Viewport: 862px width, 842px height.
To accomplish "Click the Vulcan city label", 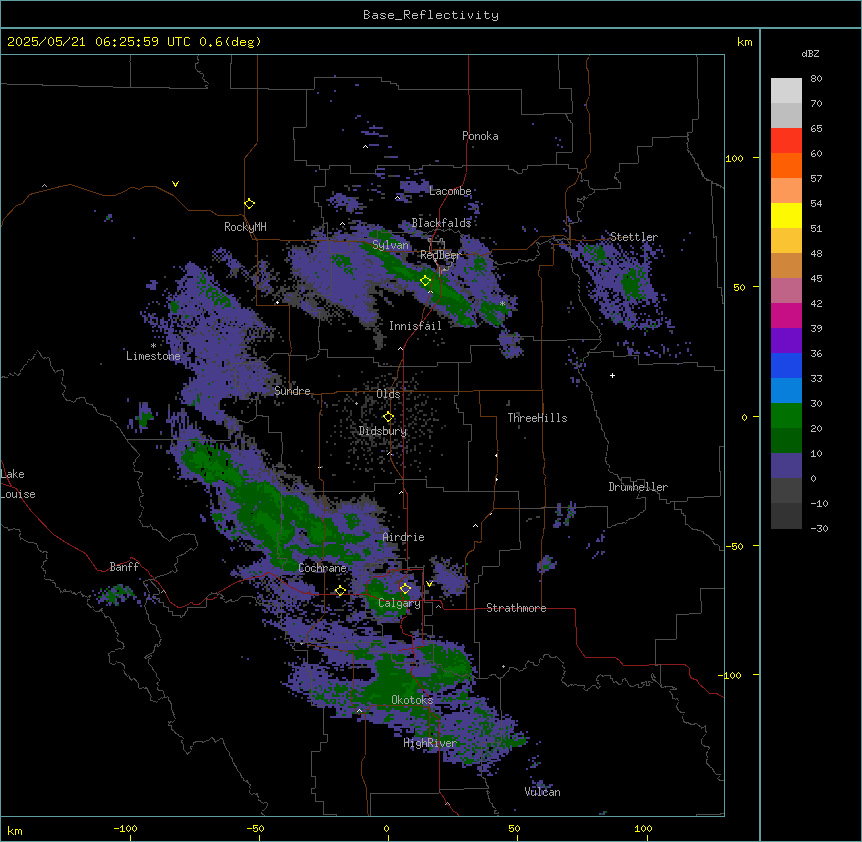I will click(x=543, y=792).
